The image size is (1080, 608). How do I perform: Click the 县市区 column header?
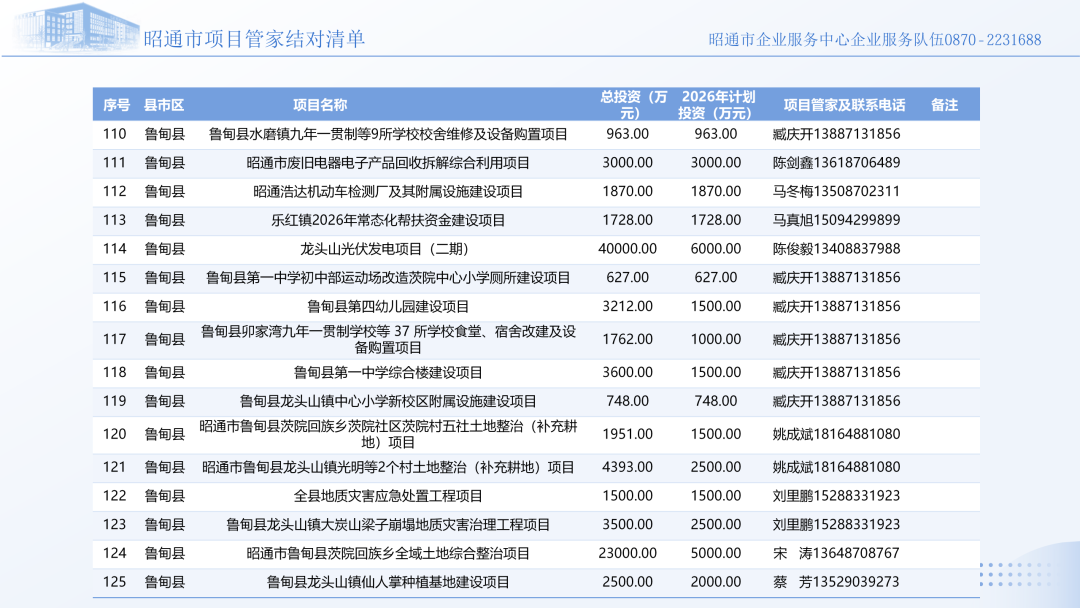pos(164,105)
